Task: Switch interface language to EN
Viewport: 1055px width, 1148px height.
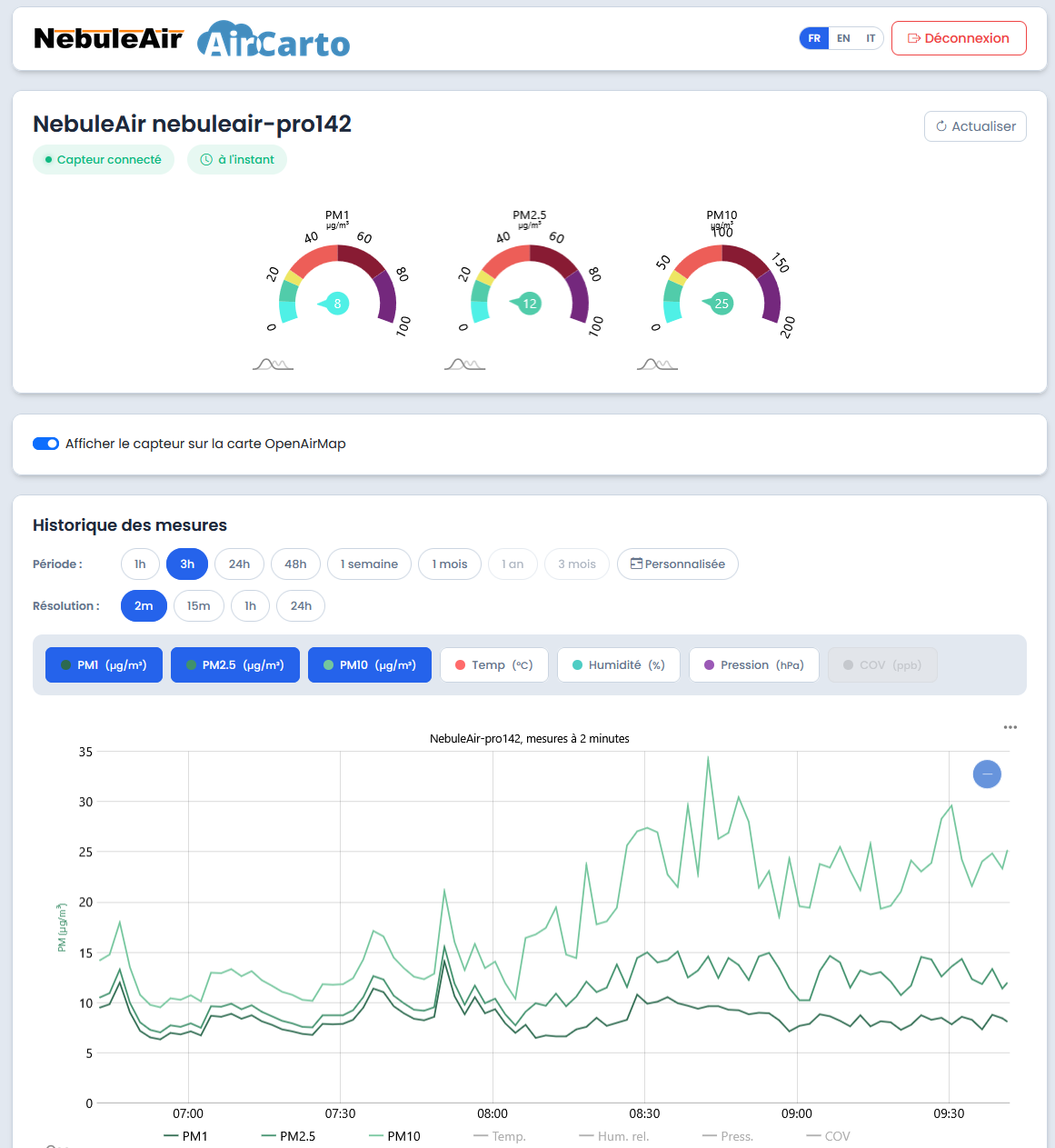Action: (x=843, y=38)
